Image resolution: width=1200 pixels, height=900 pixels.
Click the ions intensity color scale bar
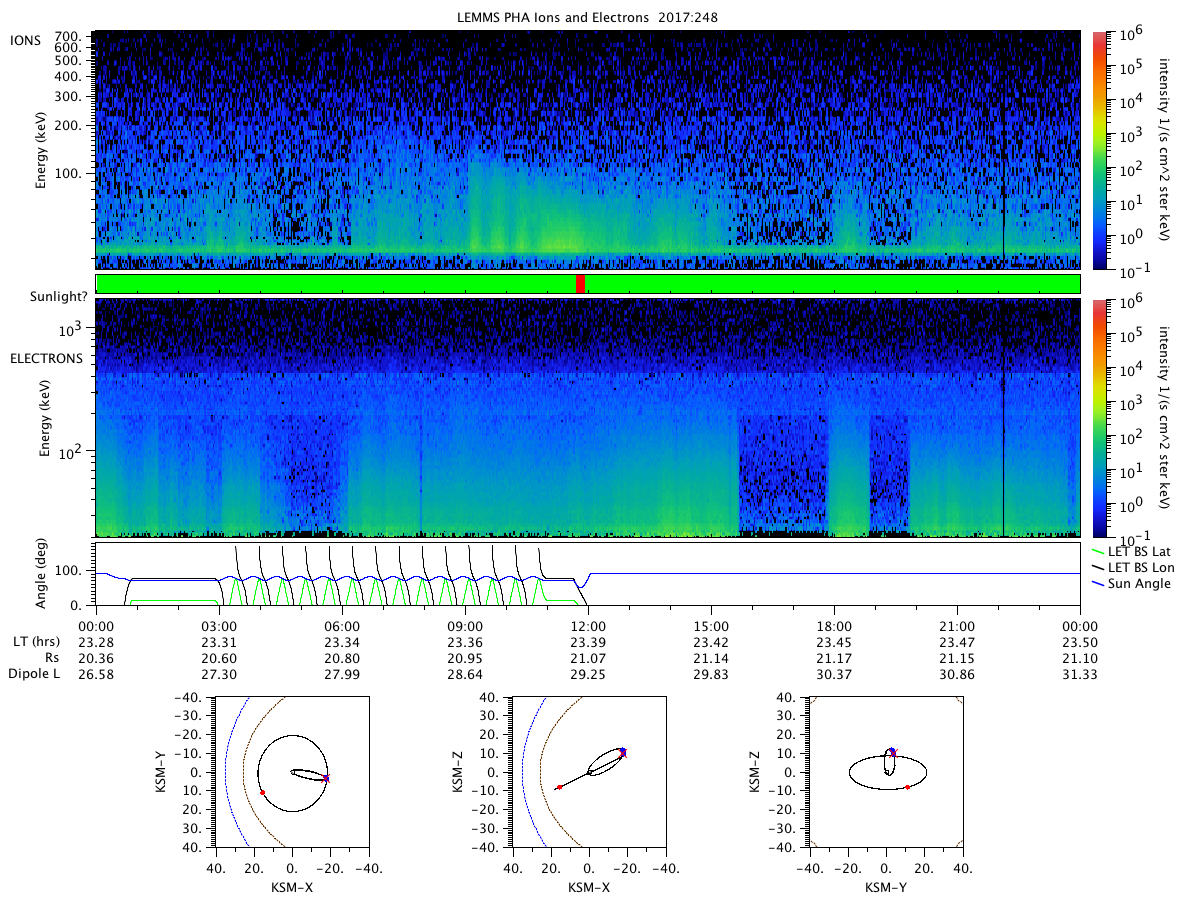1098,150
